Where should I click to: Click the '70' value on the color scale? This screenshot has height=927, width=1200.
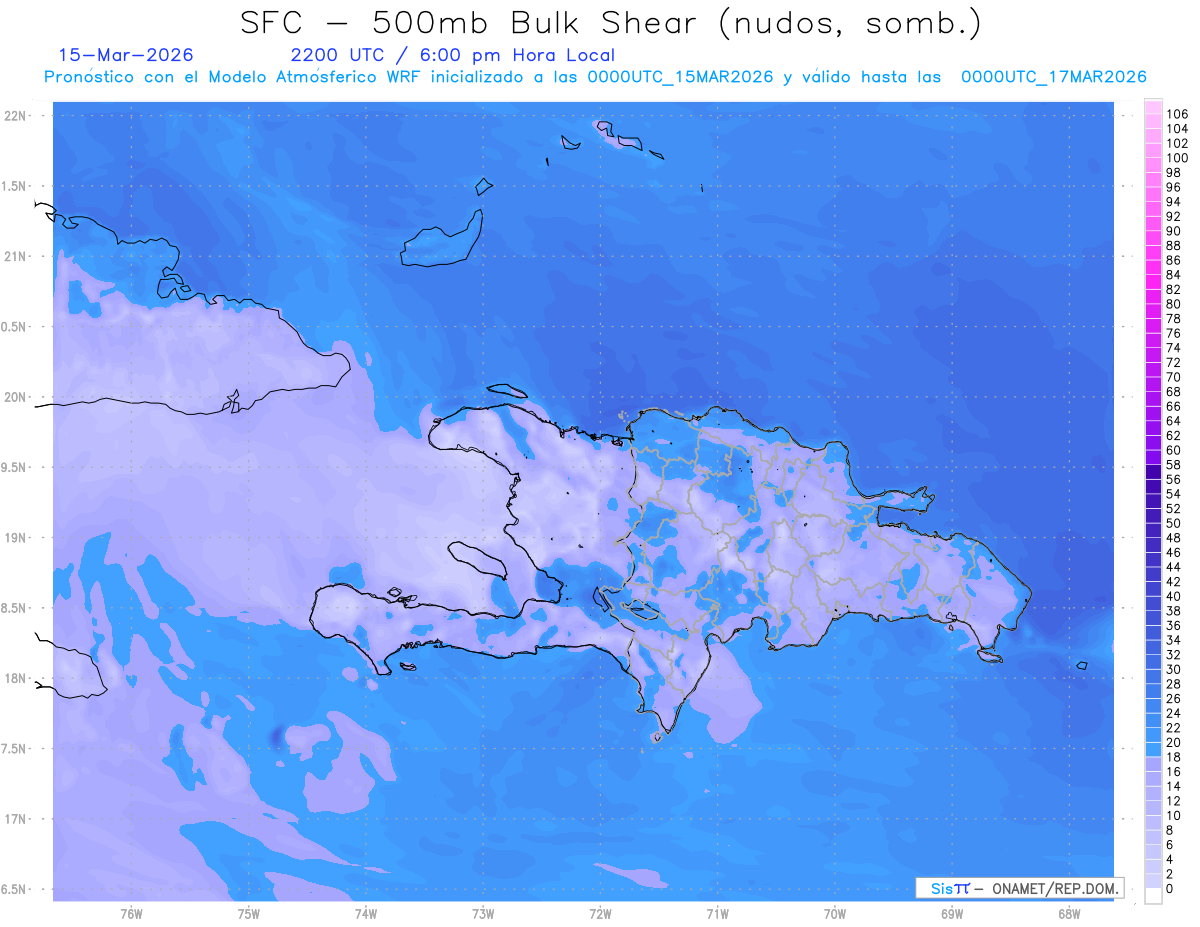click(x=1174, y=377)
